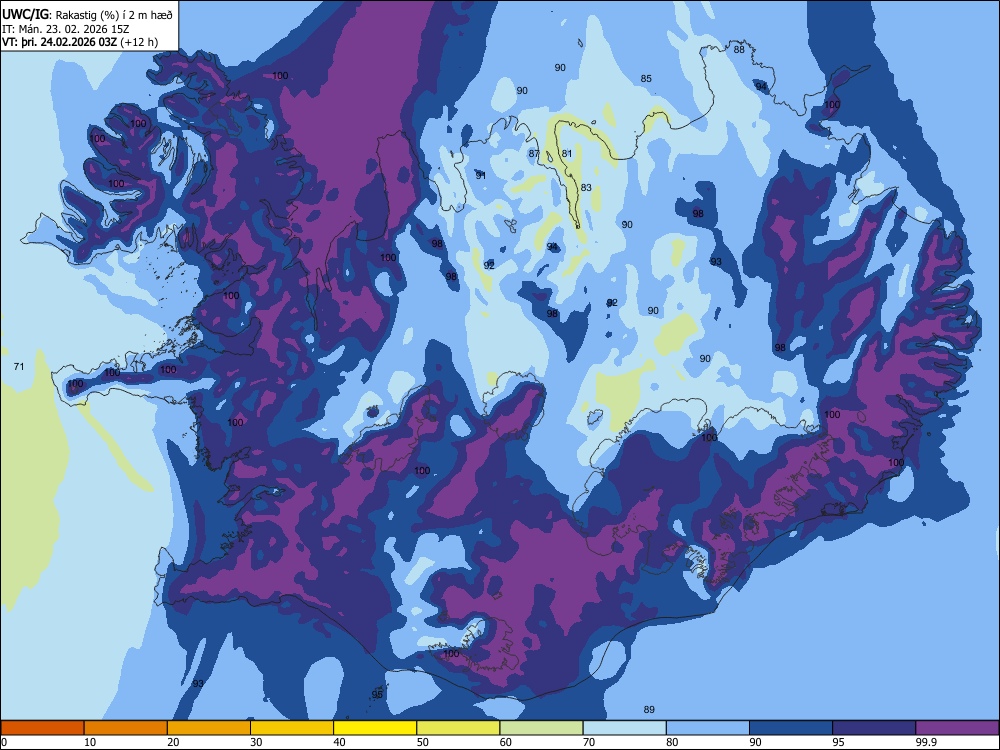Click the amber 20–30 legend swatch
Image resolution: width=1000 pixels, height=750 pixels.
coord(209,728)
